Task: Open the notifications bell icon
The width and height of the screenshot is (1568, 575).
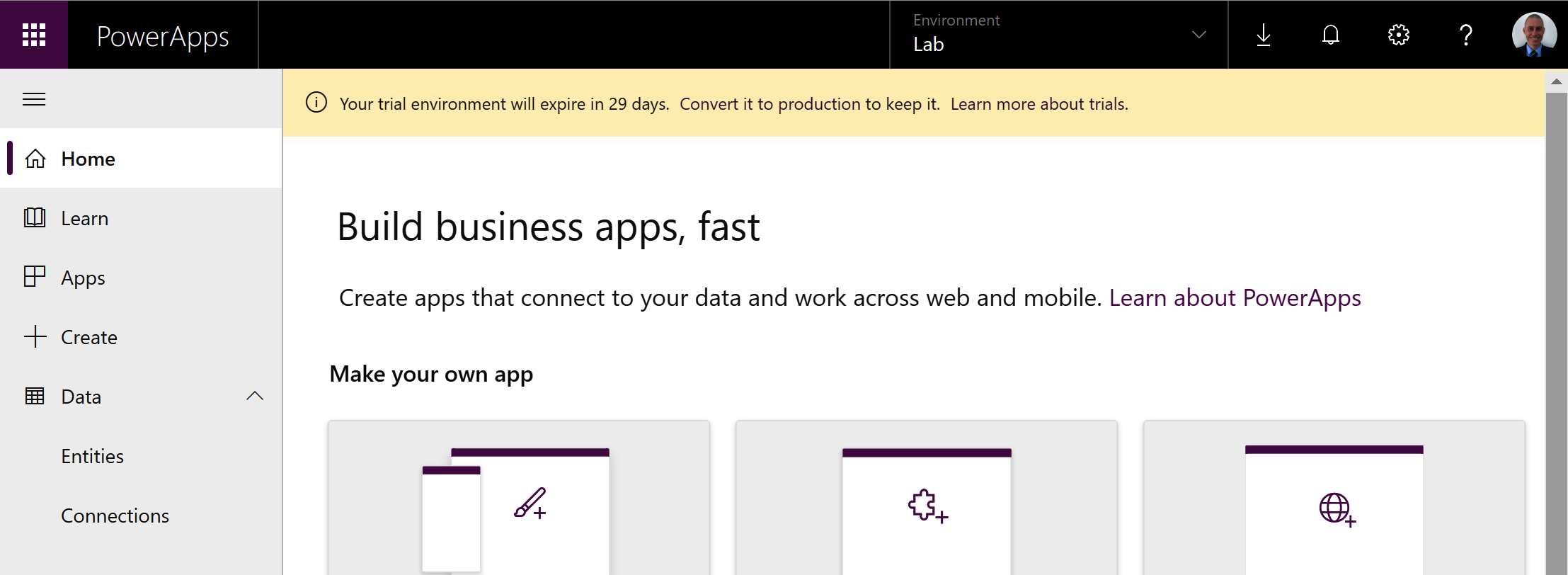Action: click(x=1331, y=35)
